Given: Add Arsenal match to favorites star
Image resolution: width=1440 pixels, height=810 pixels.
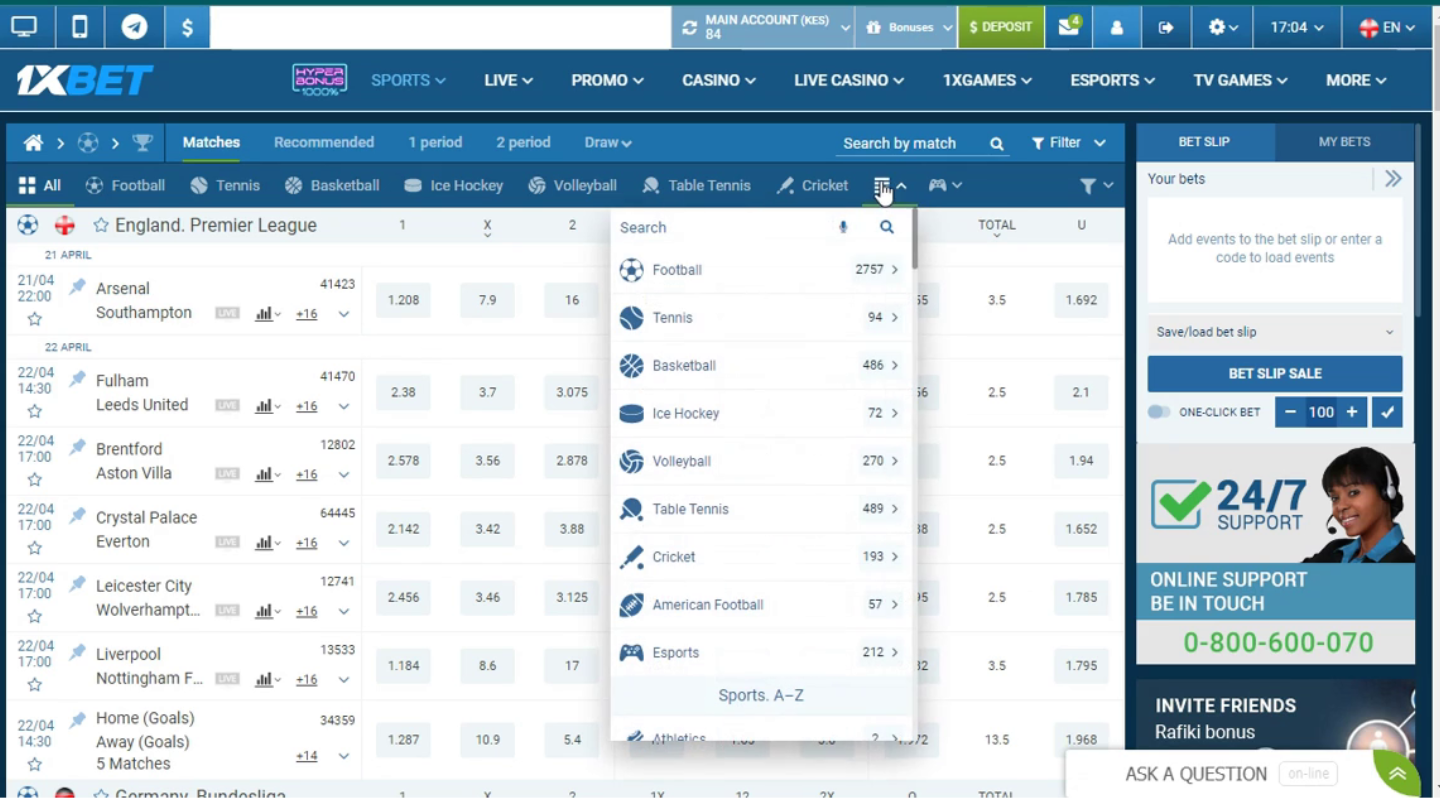Looking at the screenshot, I should point(35,319).
